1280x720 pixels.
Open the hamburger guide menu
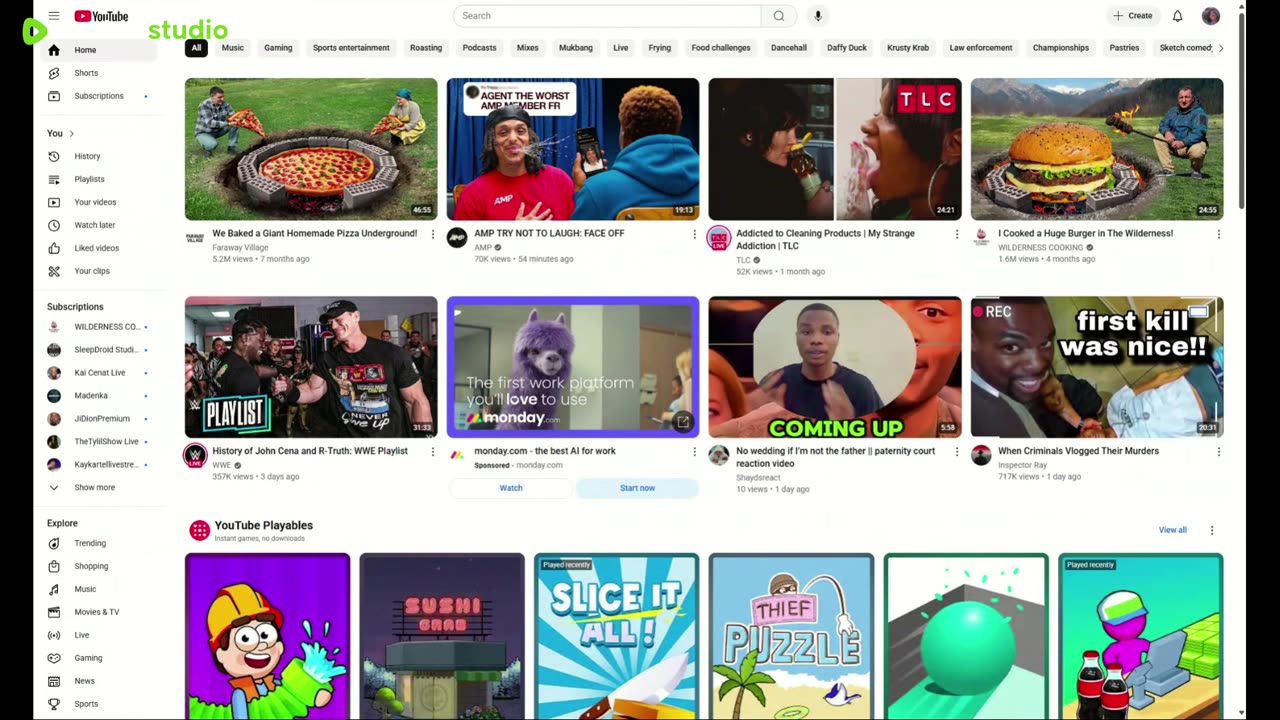tap(54, 16)
